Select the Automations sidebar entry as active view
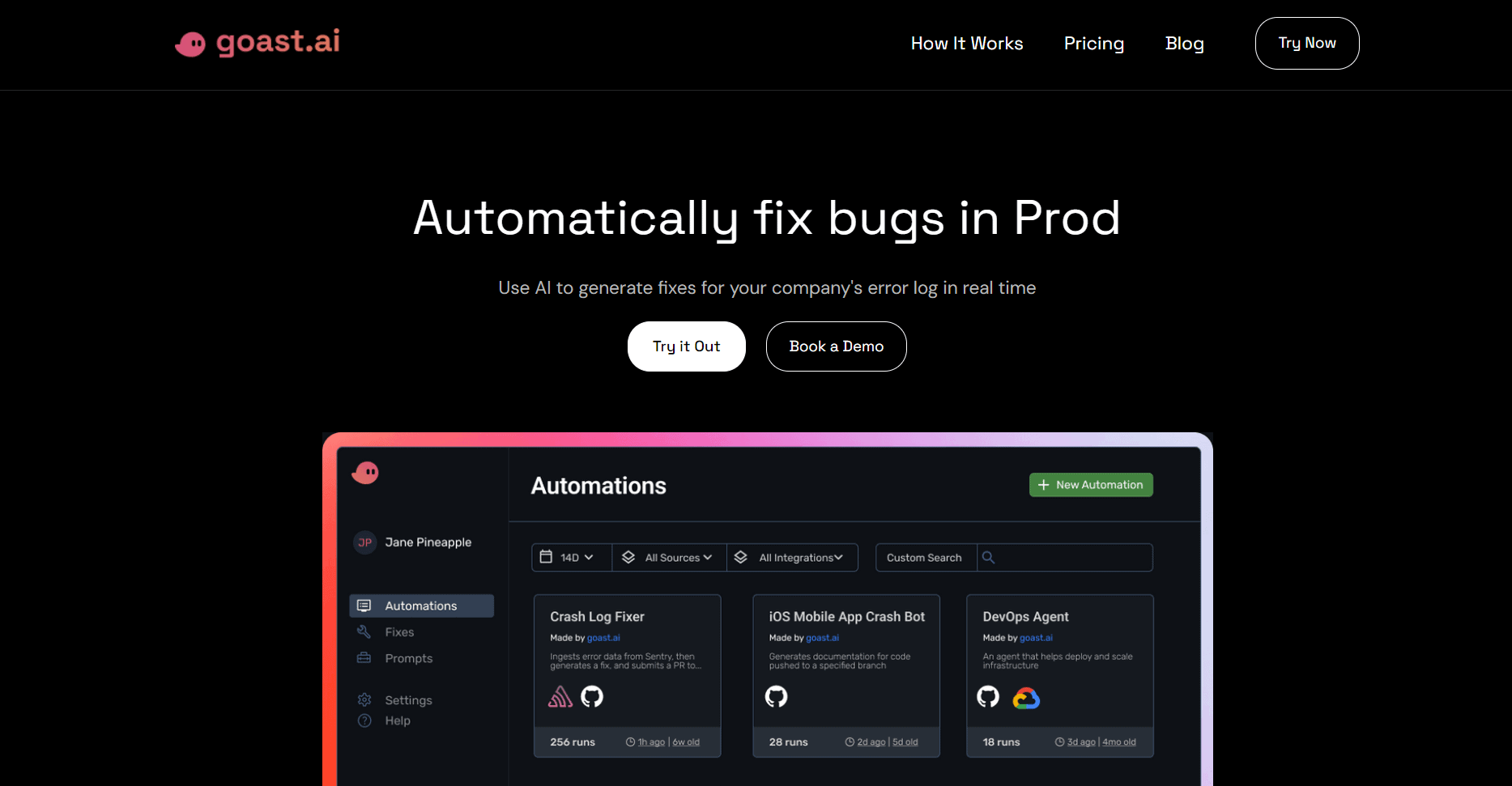Screen dimensions: 1512x786 420,605
